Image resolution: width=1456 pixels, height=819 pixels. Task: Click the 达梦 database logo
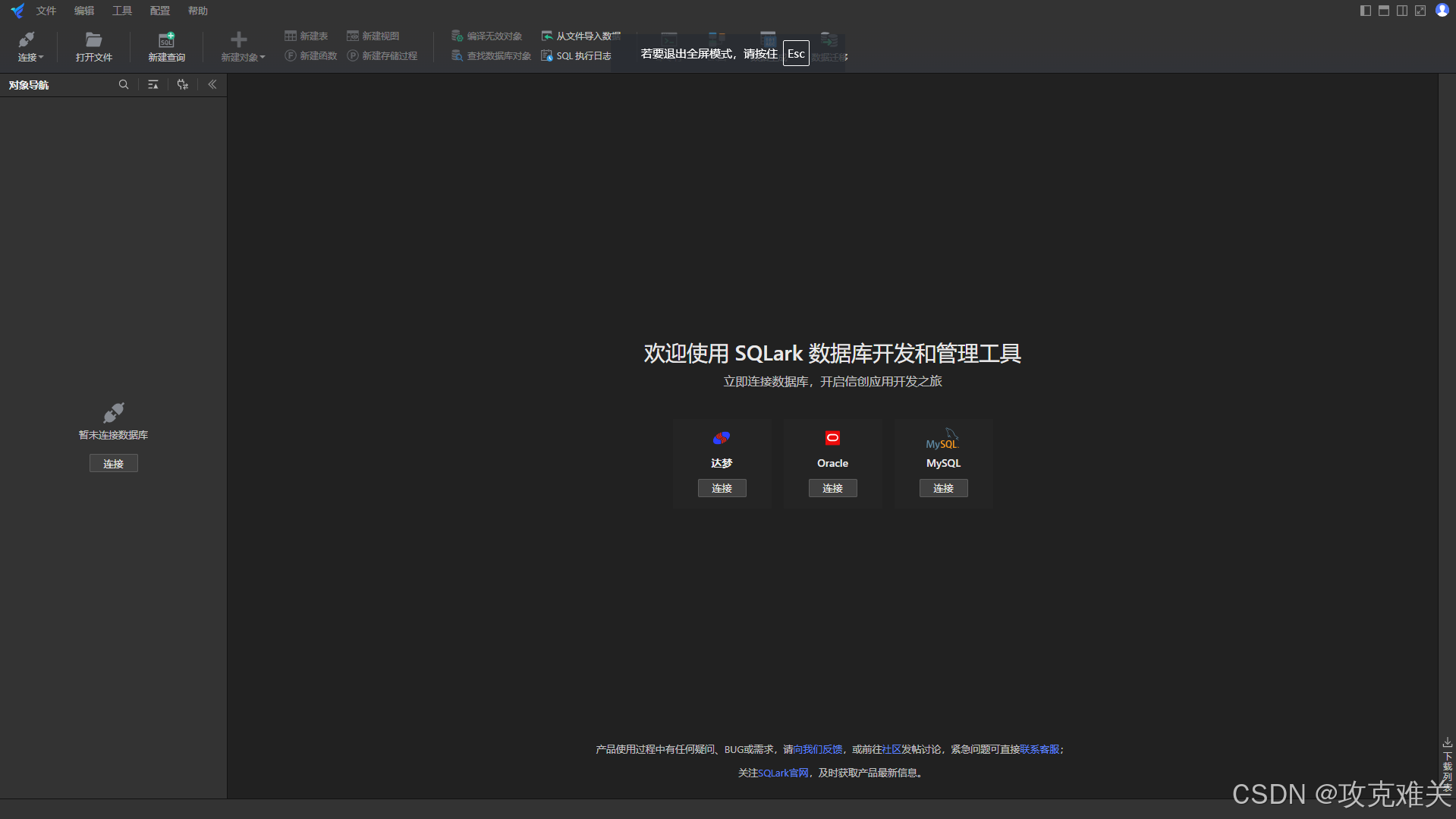tap(722, 438)
